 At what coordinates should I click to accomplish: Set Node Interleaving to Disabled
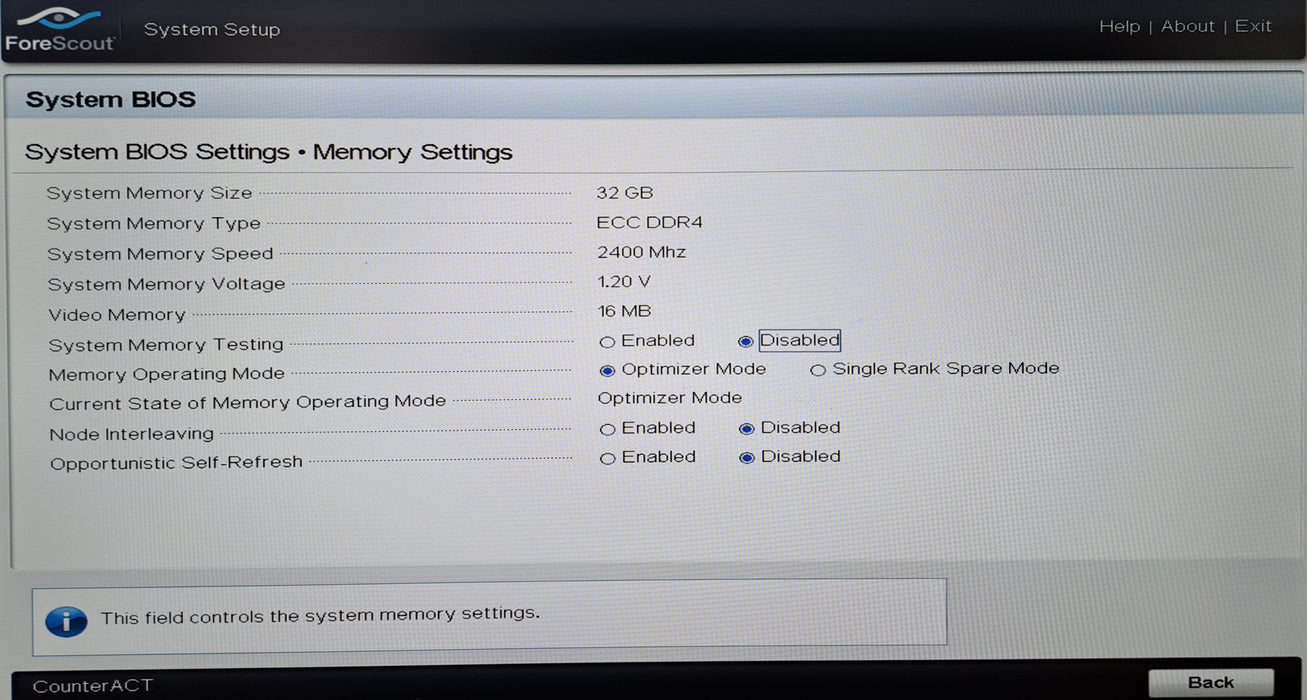pos(746,429)
